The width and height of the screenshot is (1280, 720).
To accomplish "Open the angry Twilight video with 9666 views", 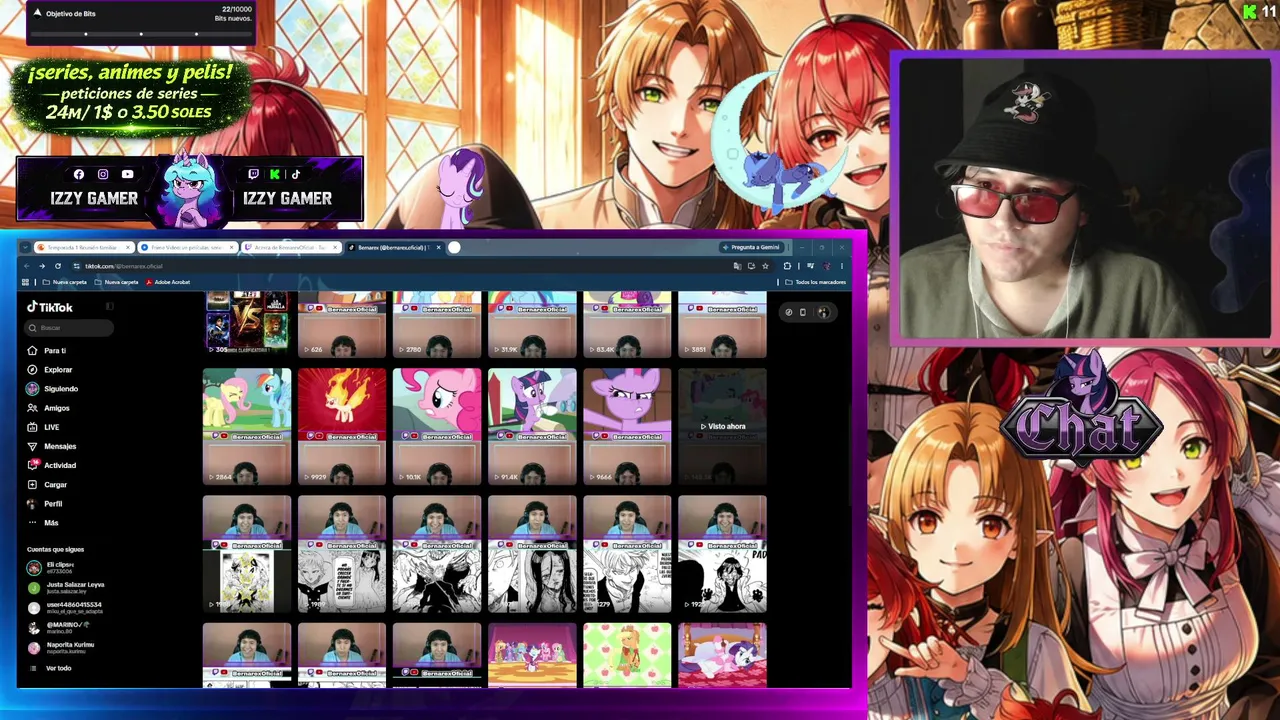I will pyautogui.click(x=627, y=426).
